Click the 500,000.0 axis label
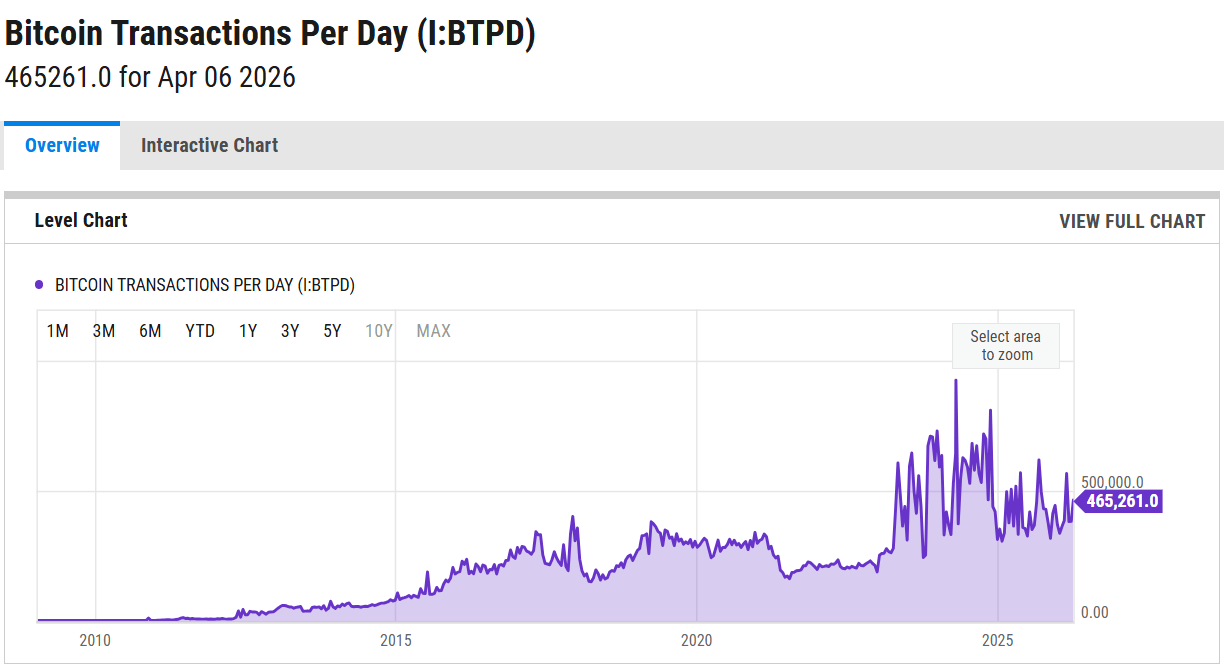The image size is (1224, 672). [x=1110, y=480]
